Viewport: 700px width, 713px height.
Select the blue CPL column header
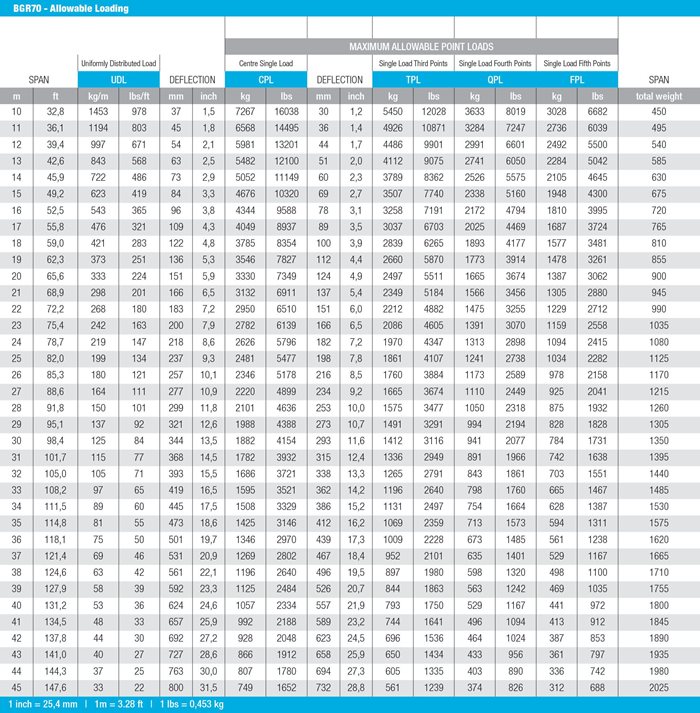point(266,79)
